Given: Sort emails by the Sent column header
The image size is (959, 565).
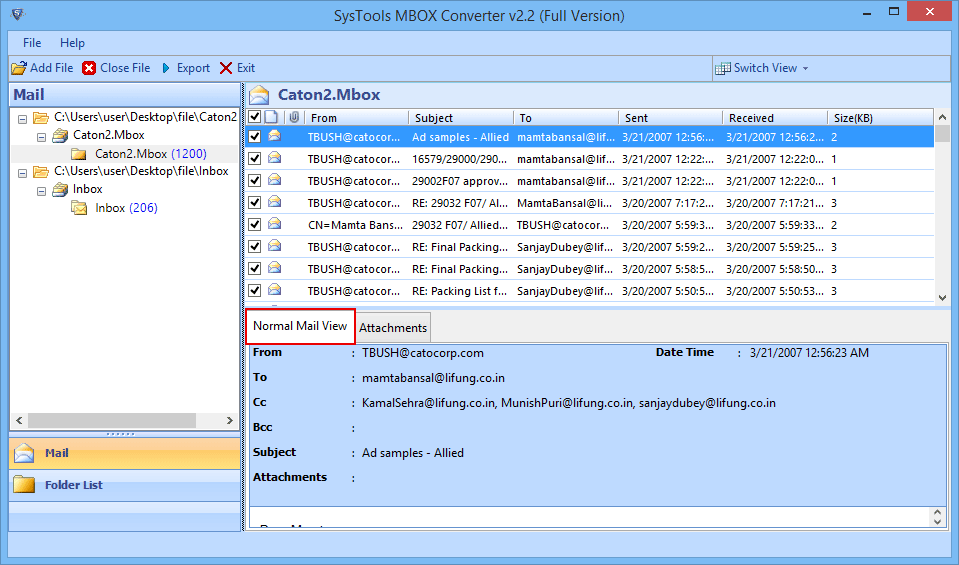Looking at the screenshot, I should (x=670, y=118).
